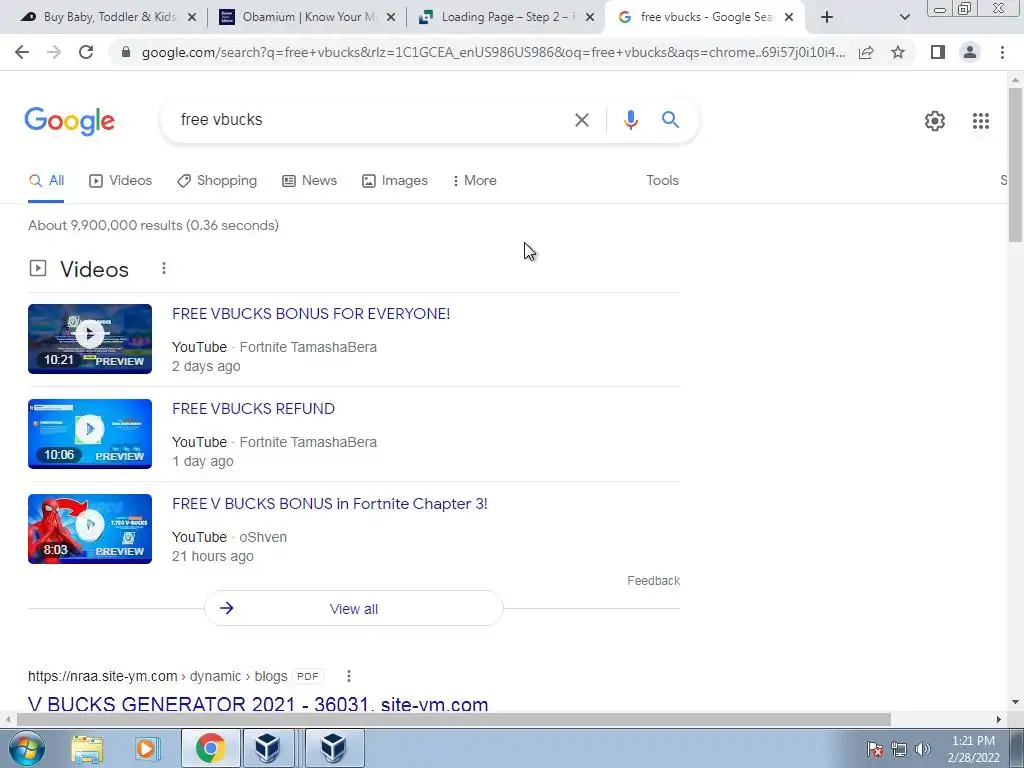Click the address bar URL
Image resolution: width=1024 pixels, height=768 pixels.
point(493,52)
